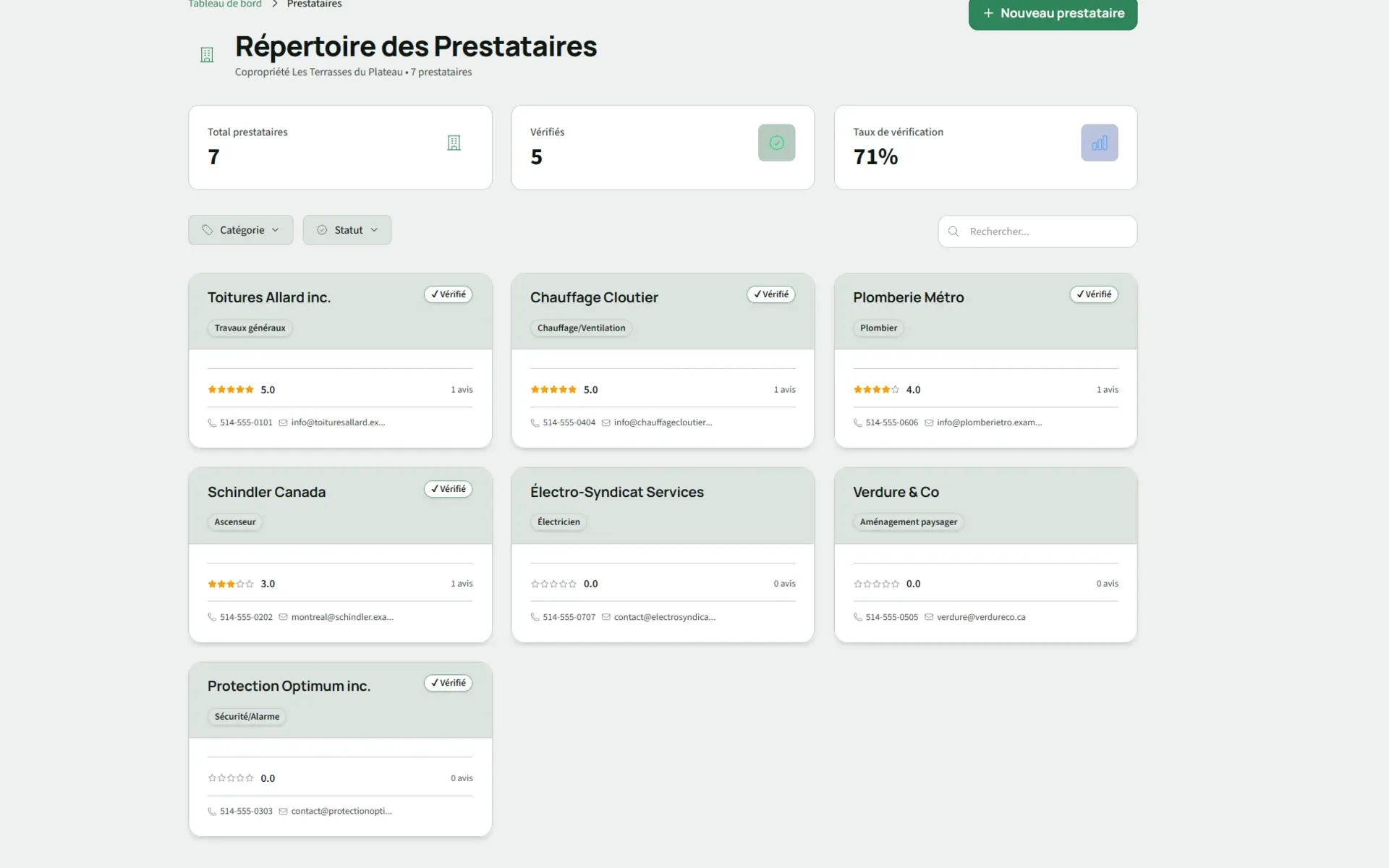The height and width of the screenshot is (868, 1389).
Task: Click the Électricien category tag
Action: pos(558,522)
